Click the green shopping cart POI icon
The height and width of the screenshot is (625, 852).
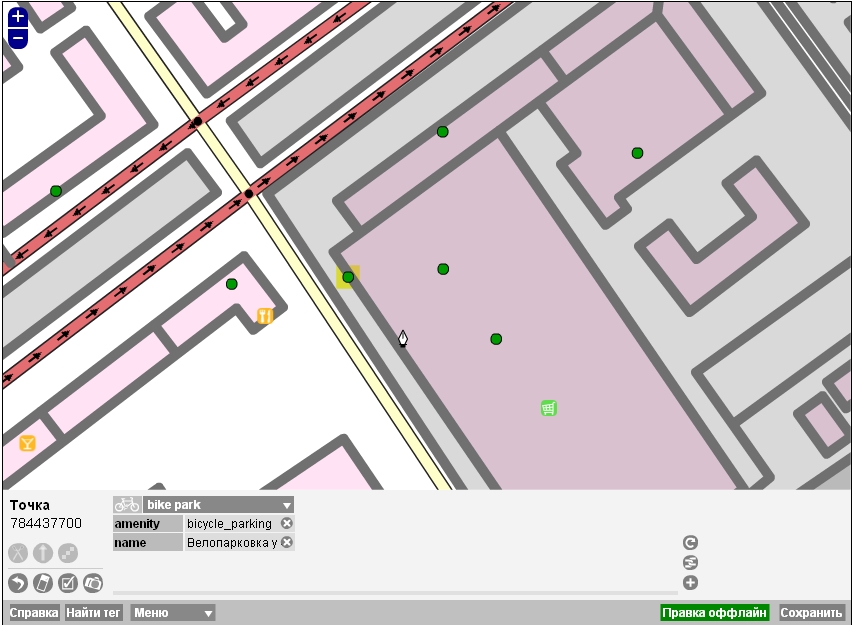548,408
